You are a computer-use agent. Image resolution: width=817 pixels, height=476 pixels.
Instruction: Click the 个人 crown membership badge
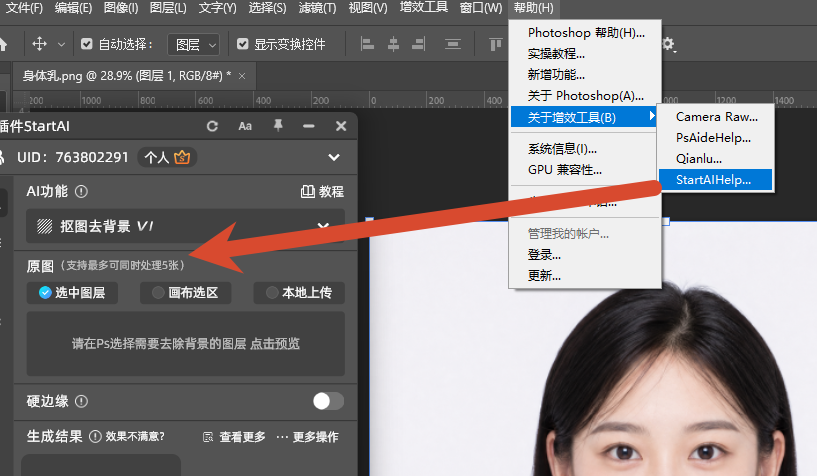point(167,157)
